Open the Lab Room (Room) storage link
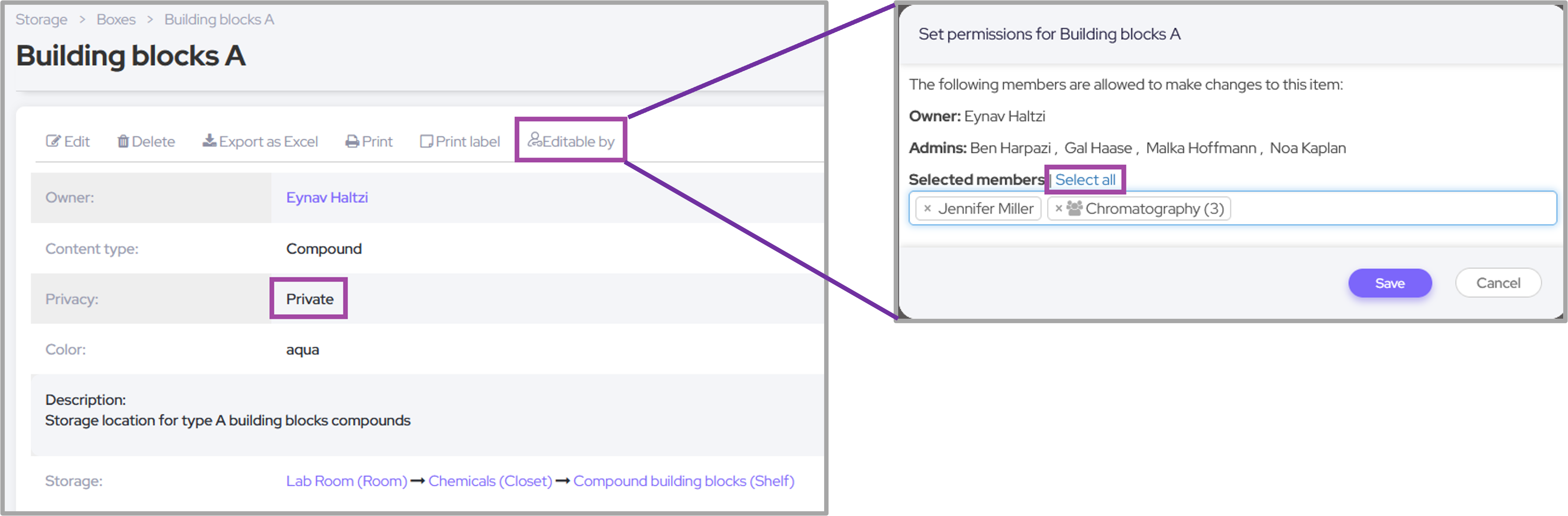The height and width of the screenshot is (516, 1568). point(347,481)
